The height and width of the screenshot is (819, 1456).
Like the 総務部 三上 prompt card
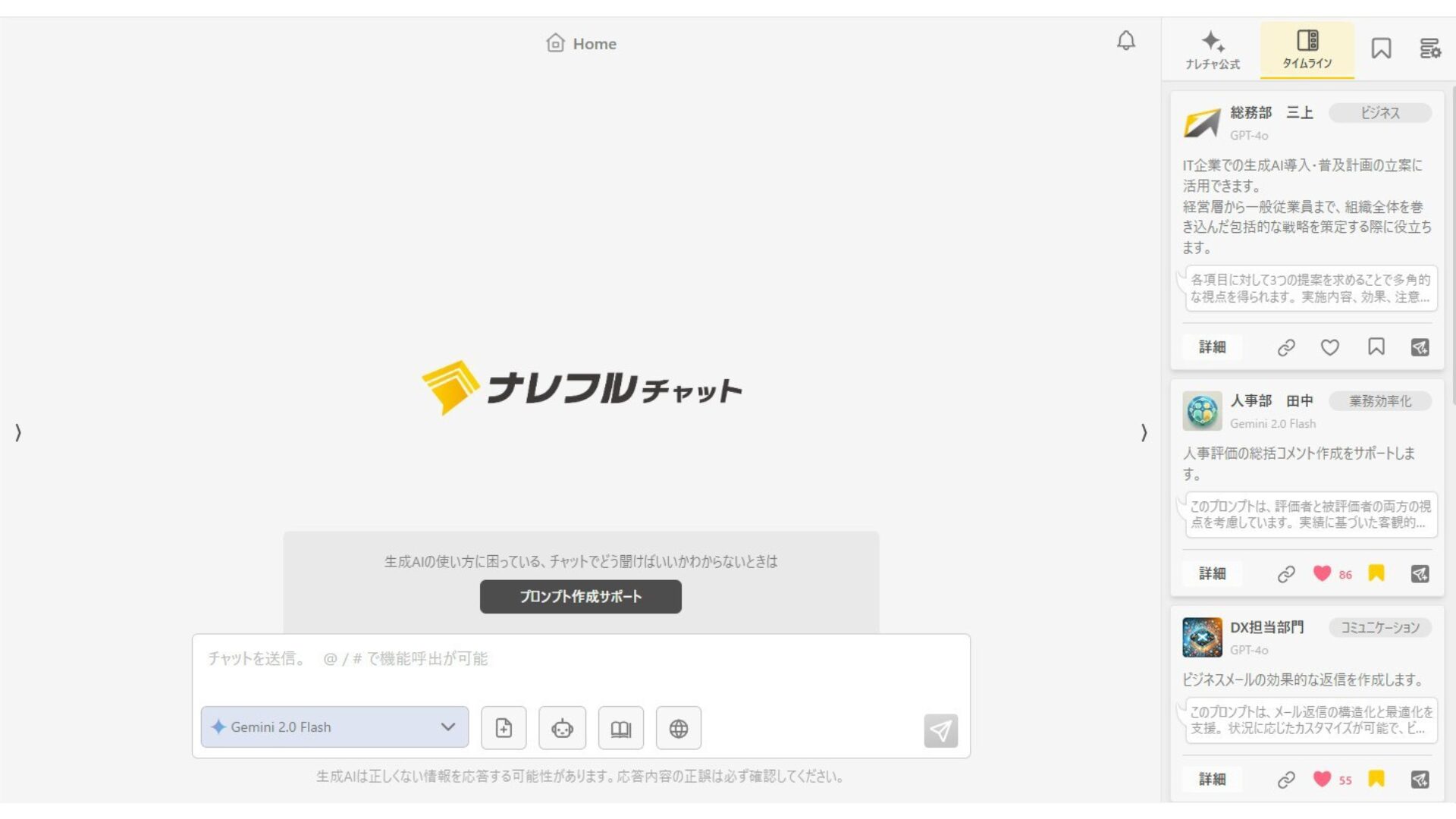[x=1330, y=347]
